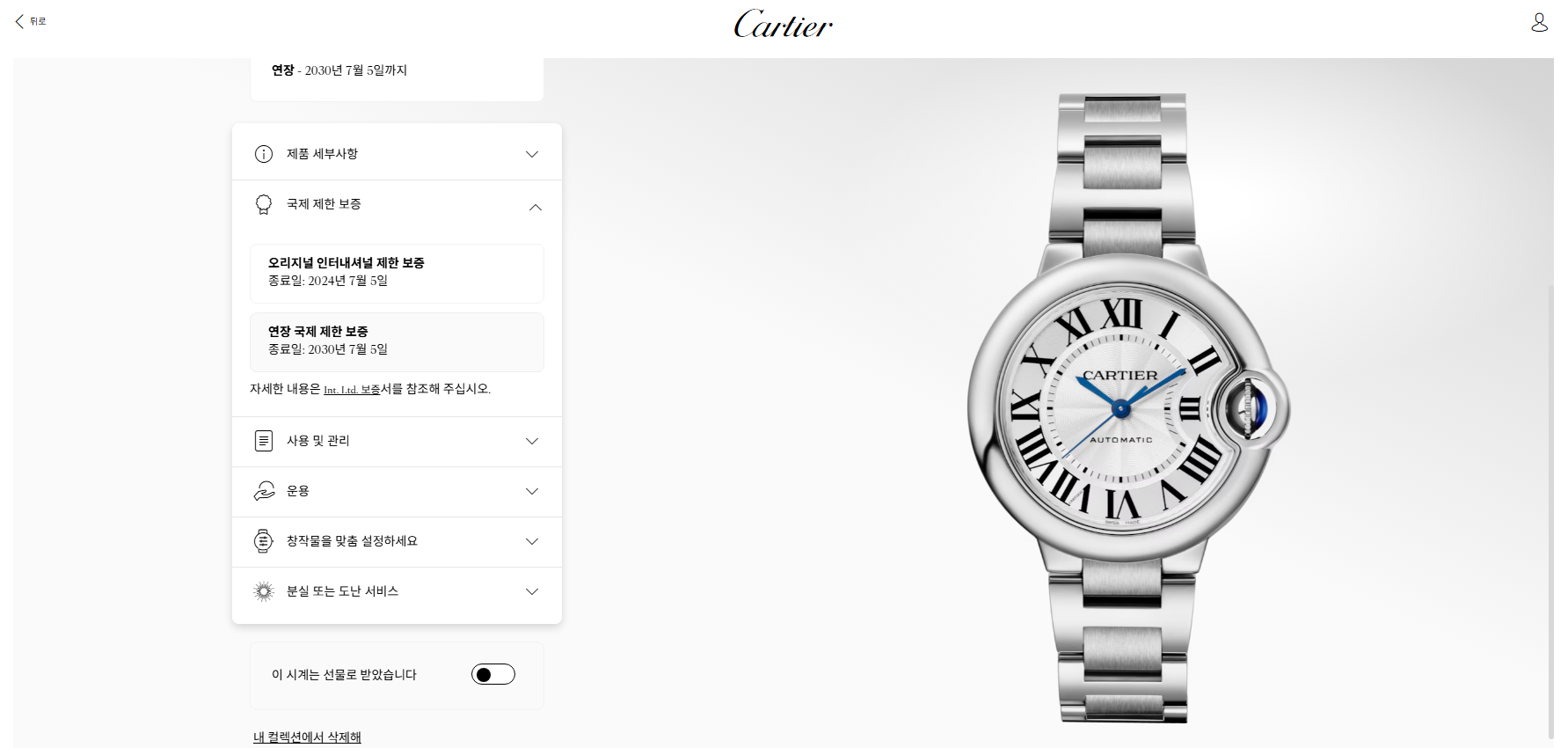Screen dimensions: 1568x748
Task: Click the Cartier logo
Action: coord(784,24)
